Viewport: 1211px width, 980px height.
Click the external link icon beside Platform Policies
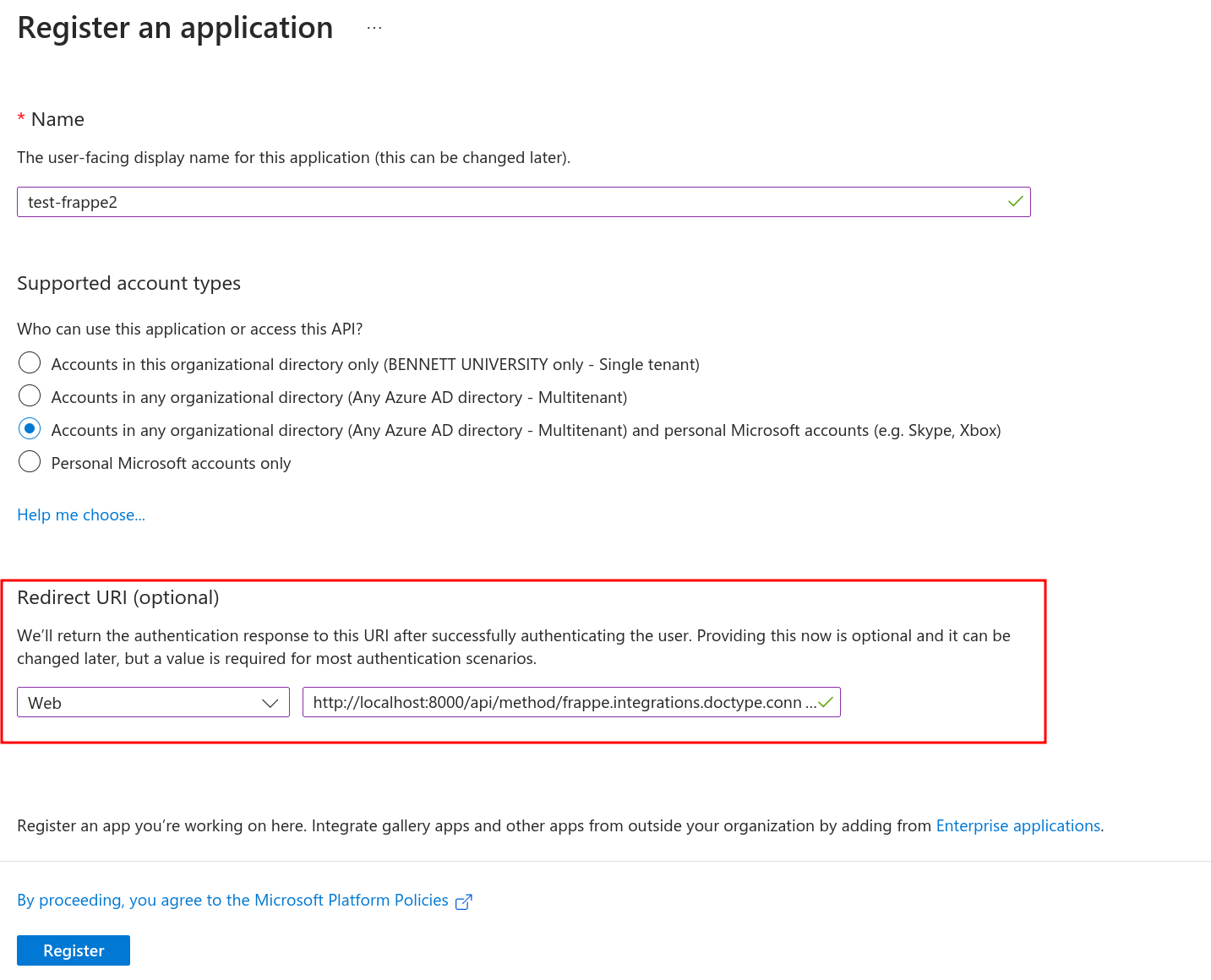(463, 901)
